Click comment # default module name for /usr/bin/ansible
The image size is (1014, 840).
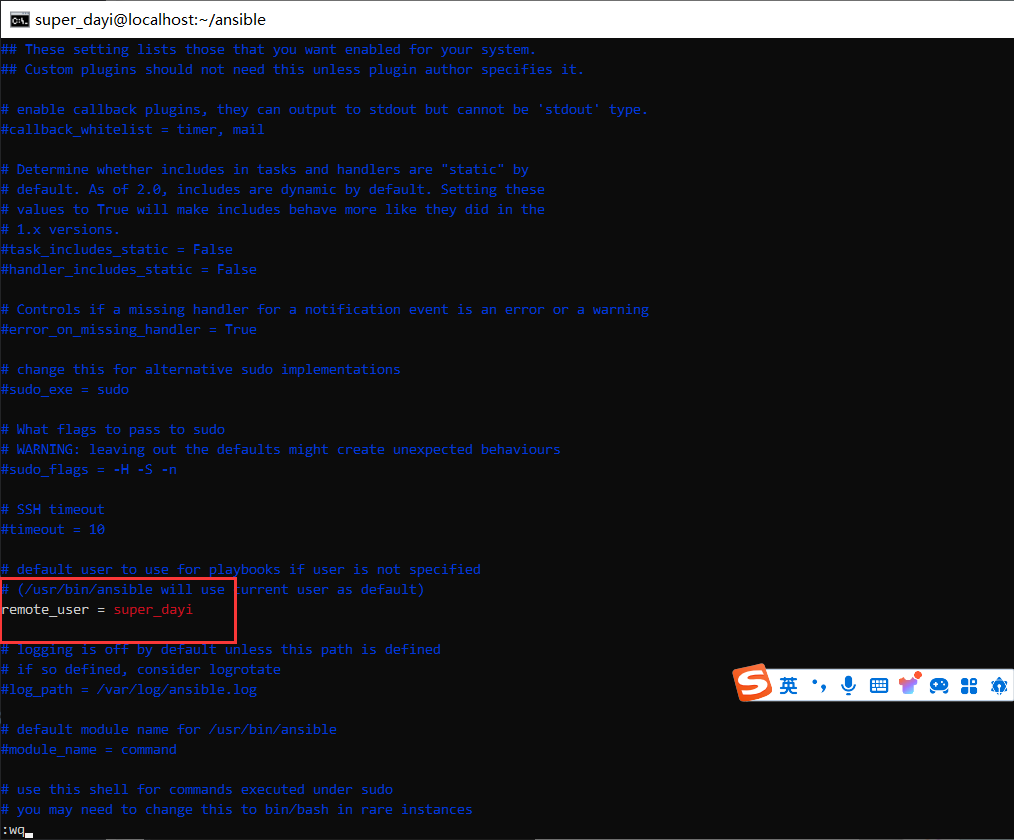[x=169, y=729]
